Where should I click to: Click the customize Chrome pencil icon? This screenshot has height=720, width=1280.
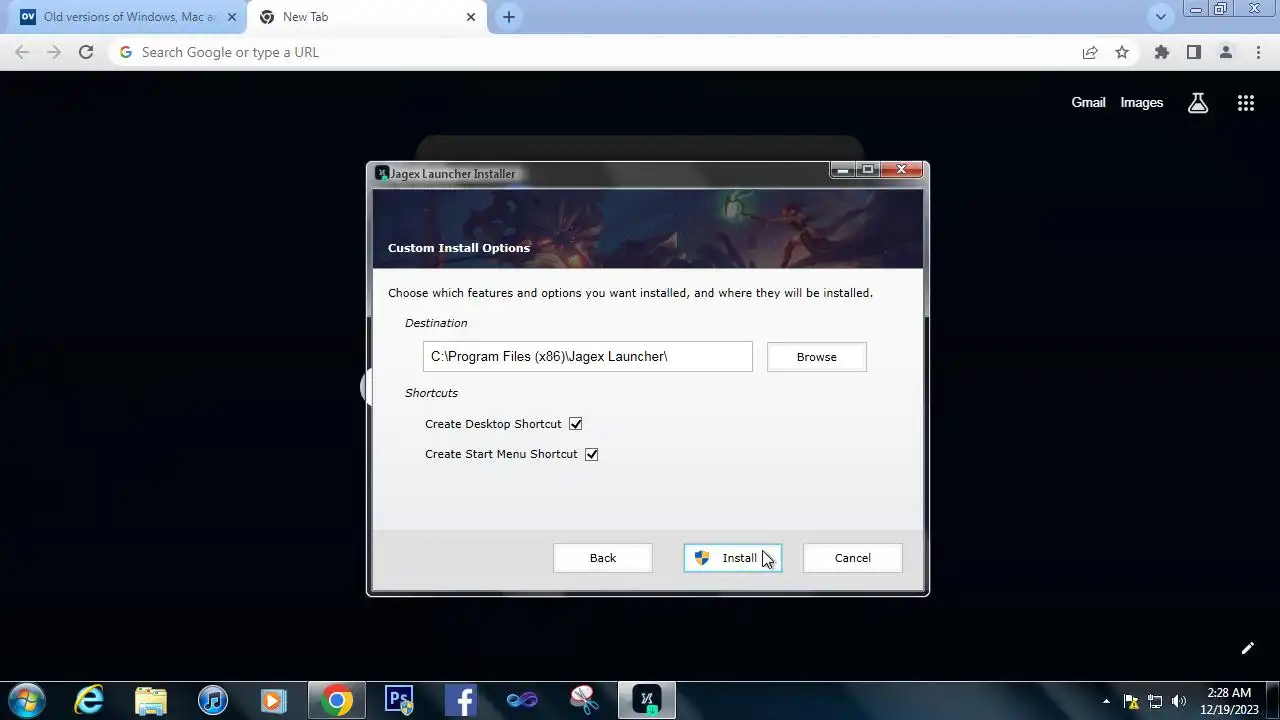click(1247, 648)
